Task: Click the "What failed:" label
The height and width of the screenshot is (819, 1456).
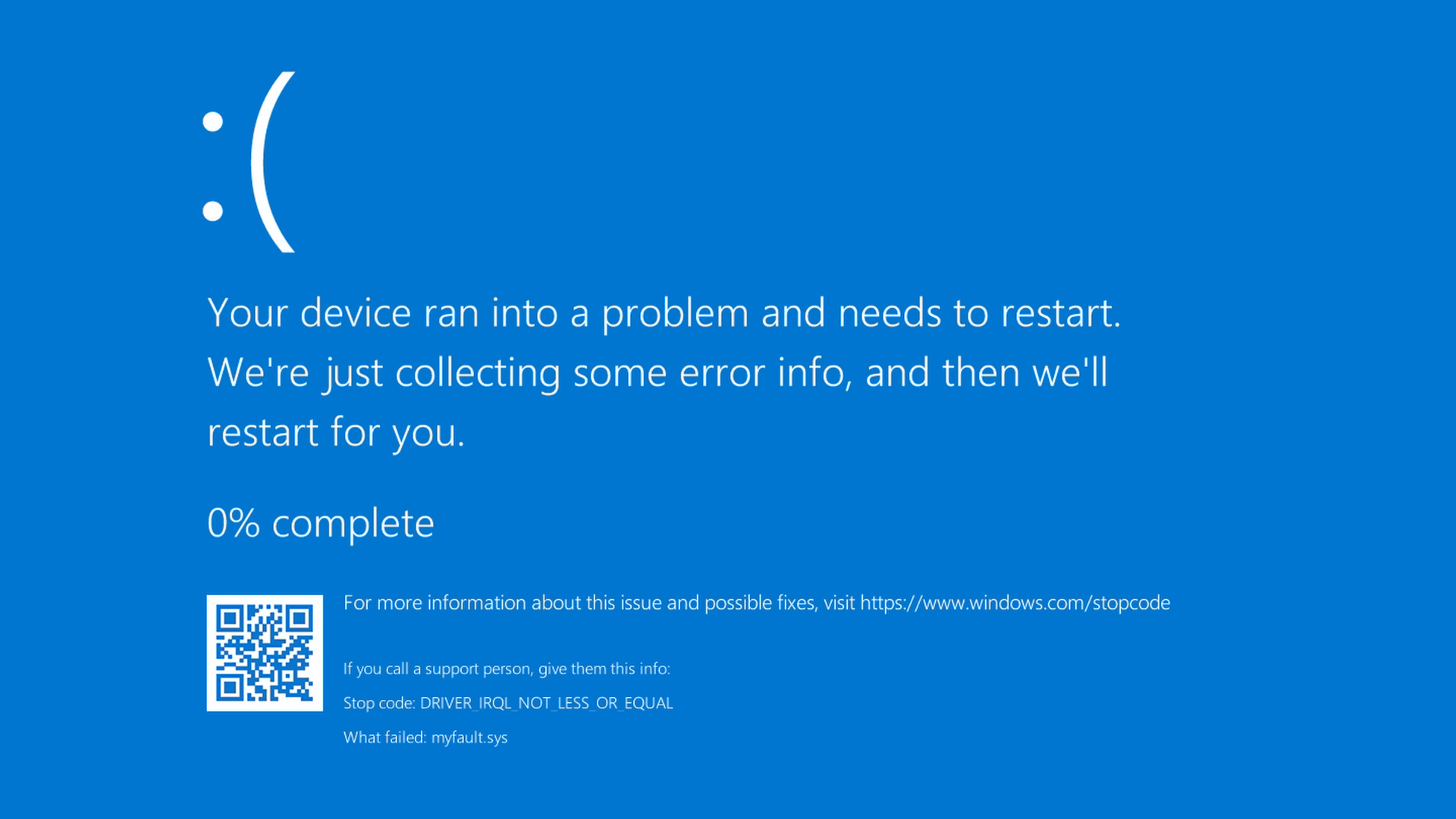Action: [x=384, y=737]
